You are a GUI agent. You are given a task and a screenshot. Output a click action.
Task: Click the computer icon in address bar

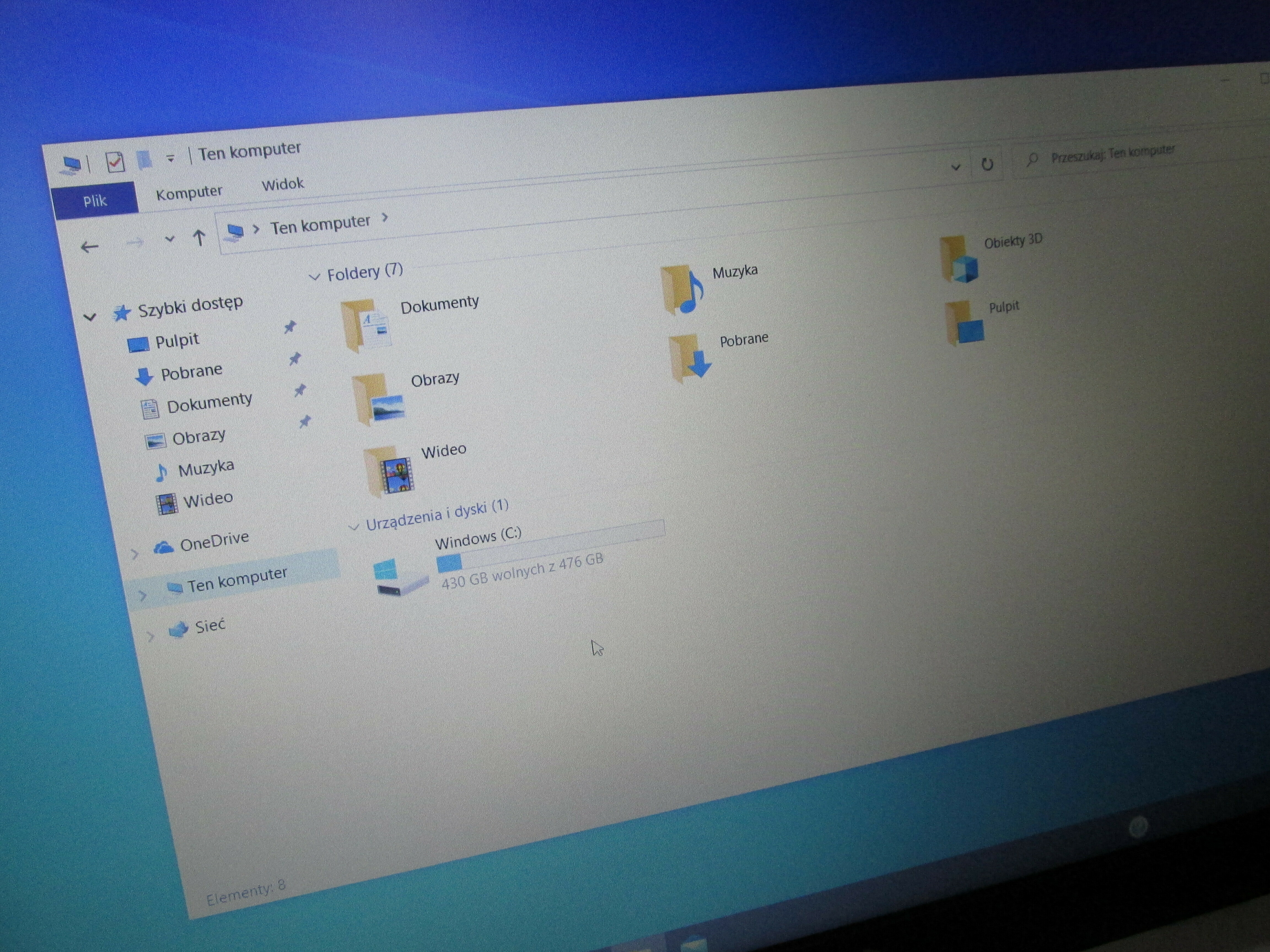click(x=234, y=232)
